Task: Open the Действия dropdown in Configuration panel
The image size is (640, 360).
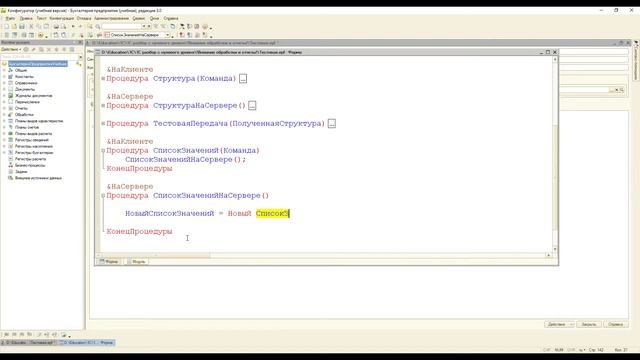Action: 11,49
